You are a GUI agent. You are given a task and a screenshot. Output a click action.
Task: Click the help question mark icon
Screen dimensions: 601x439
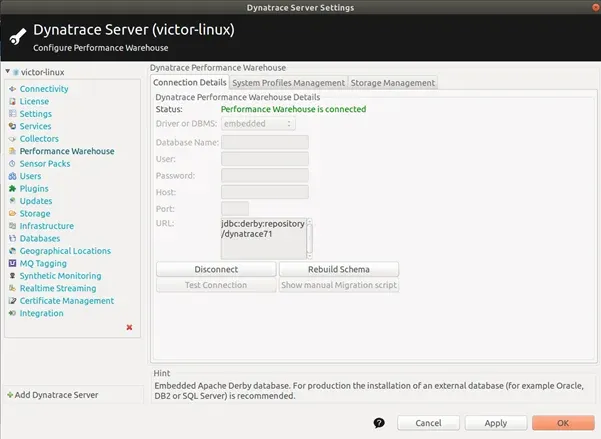(379, 423)
